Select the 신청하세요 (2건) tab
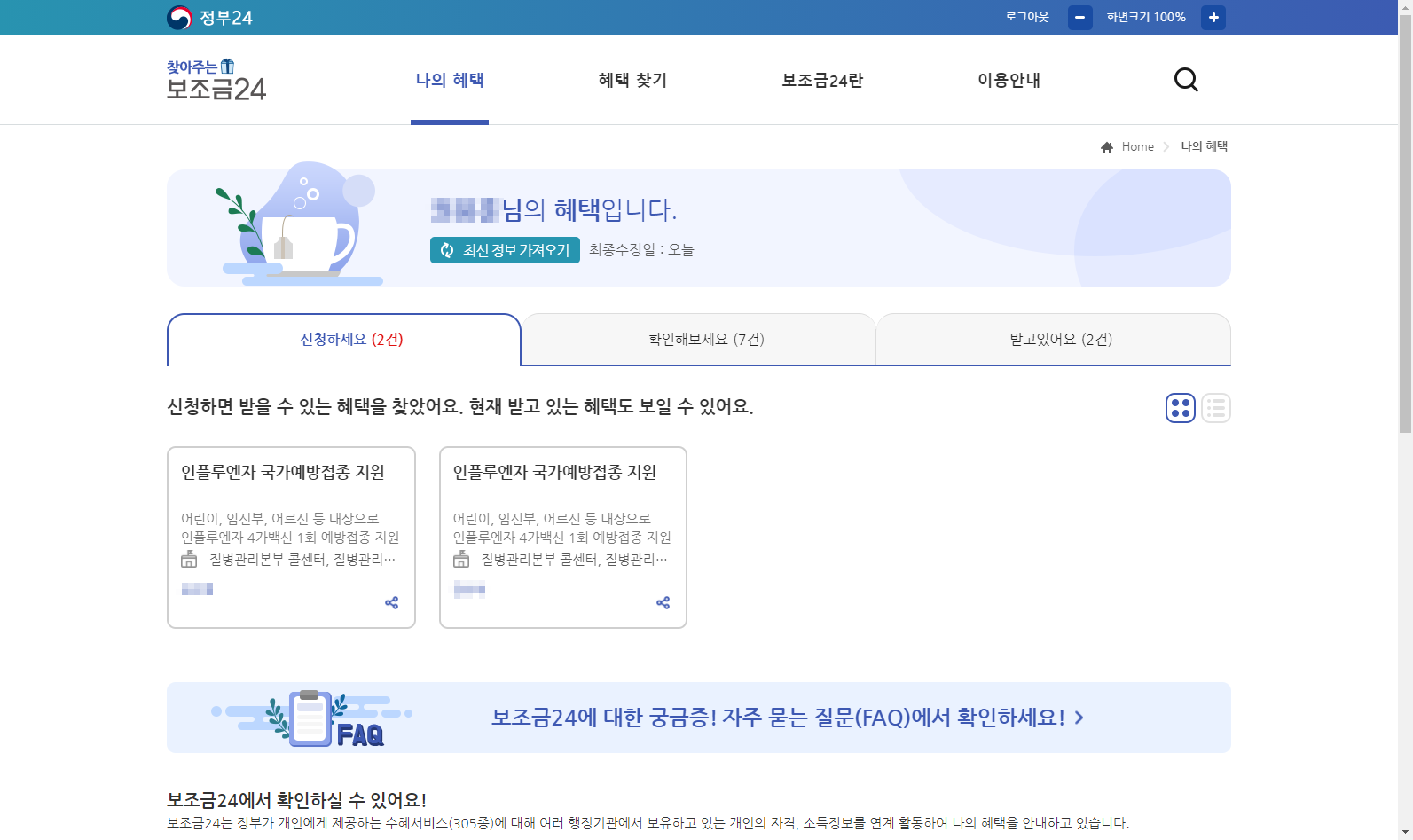The image size is (1413, 840). coord(344,340)
